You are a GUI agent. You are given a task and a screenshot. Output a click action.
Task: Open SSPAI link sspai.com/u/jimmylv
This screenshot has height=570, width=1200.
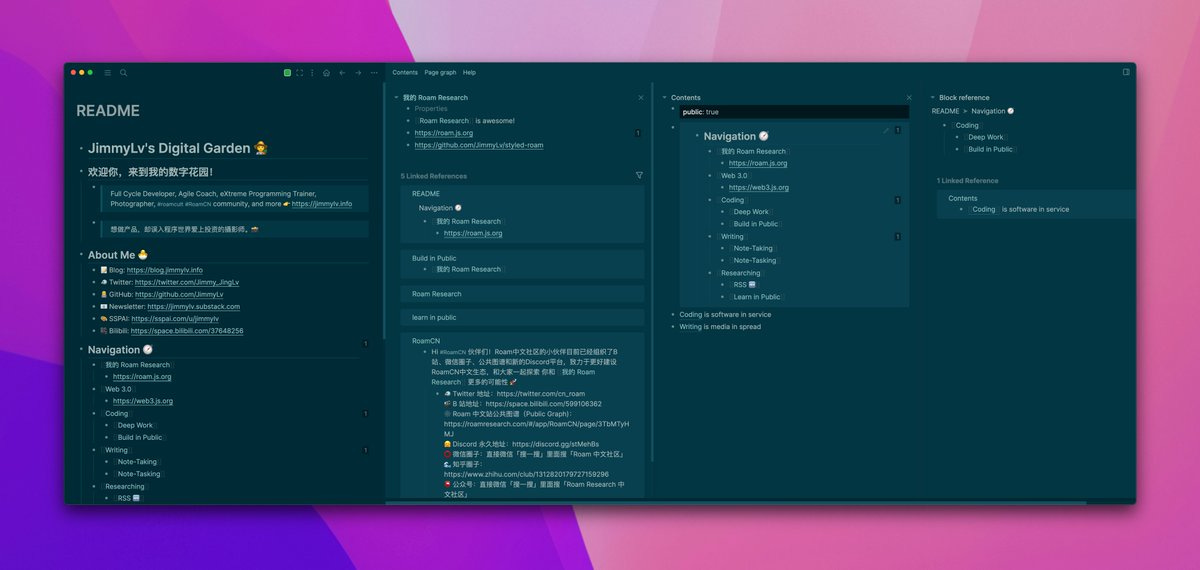click(175, 319)
